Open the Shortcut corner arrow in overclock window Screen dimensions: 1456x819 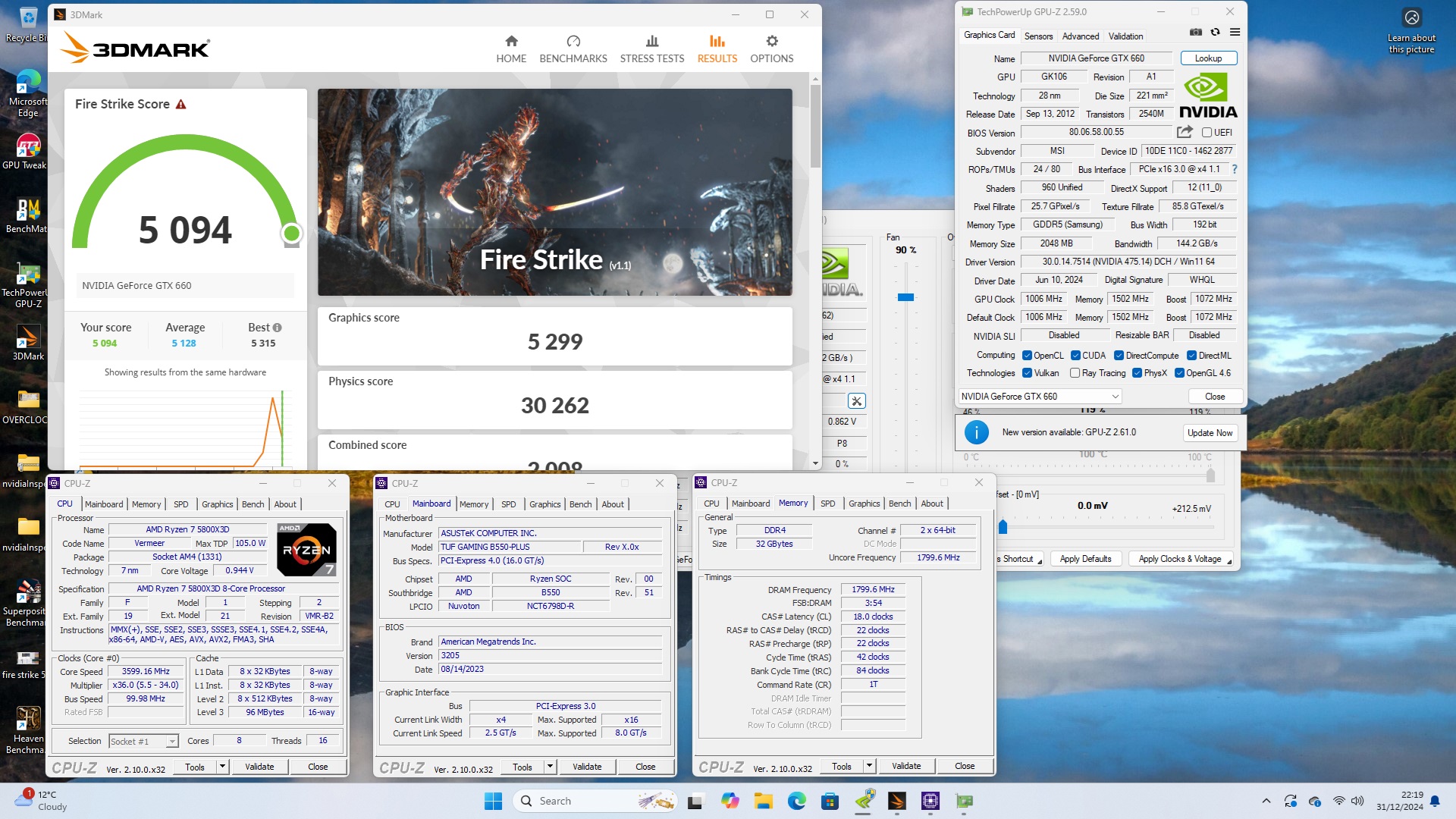[x=1040, y=561]
